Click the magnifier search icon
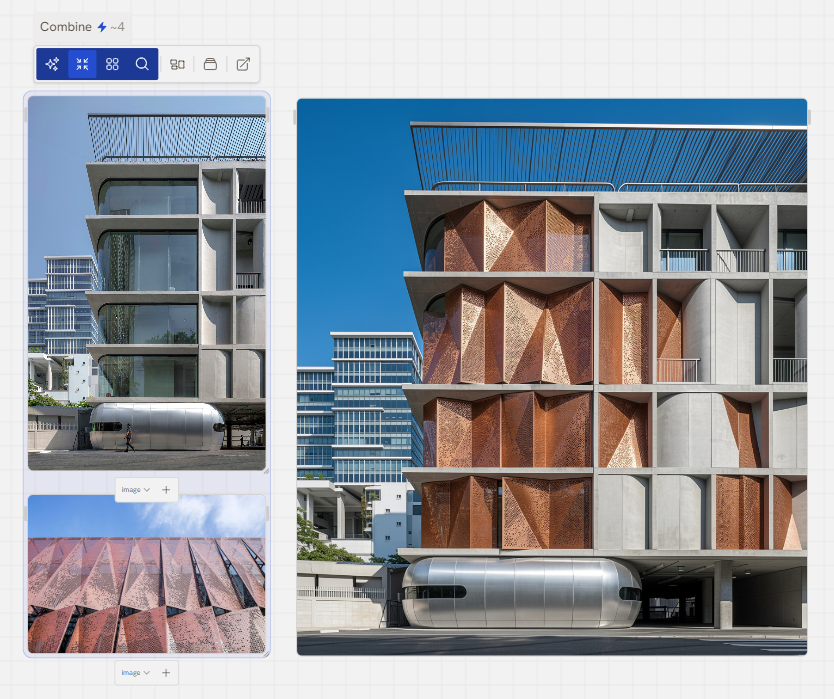Viewport: 834px width, 699px height. [x=142, y=64]
